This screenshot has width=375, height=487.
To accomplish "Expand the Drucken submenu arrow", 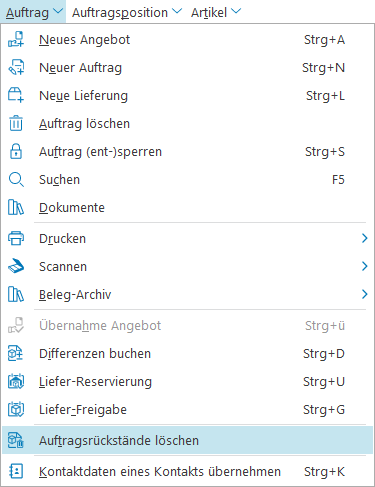I will coord(364,238).
